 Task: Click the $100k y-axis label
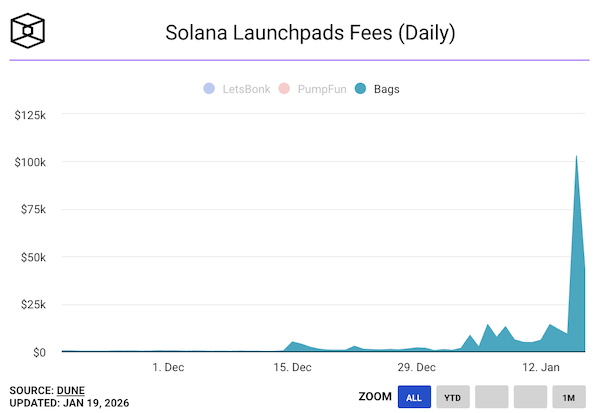[30, 162]
